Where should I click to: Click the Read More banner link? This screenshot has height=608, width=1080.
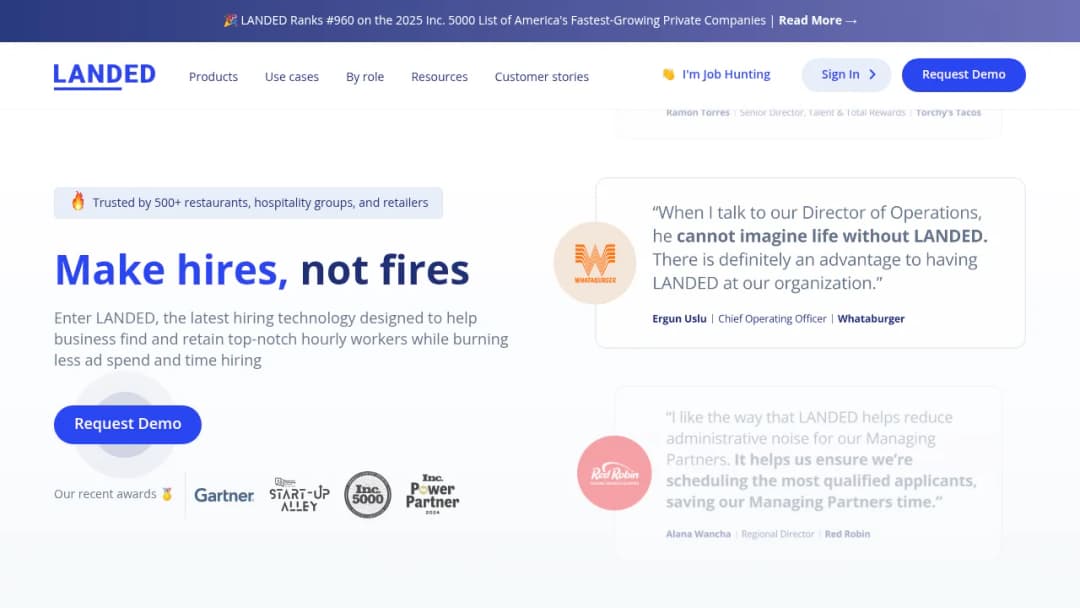pos(818,21)
